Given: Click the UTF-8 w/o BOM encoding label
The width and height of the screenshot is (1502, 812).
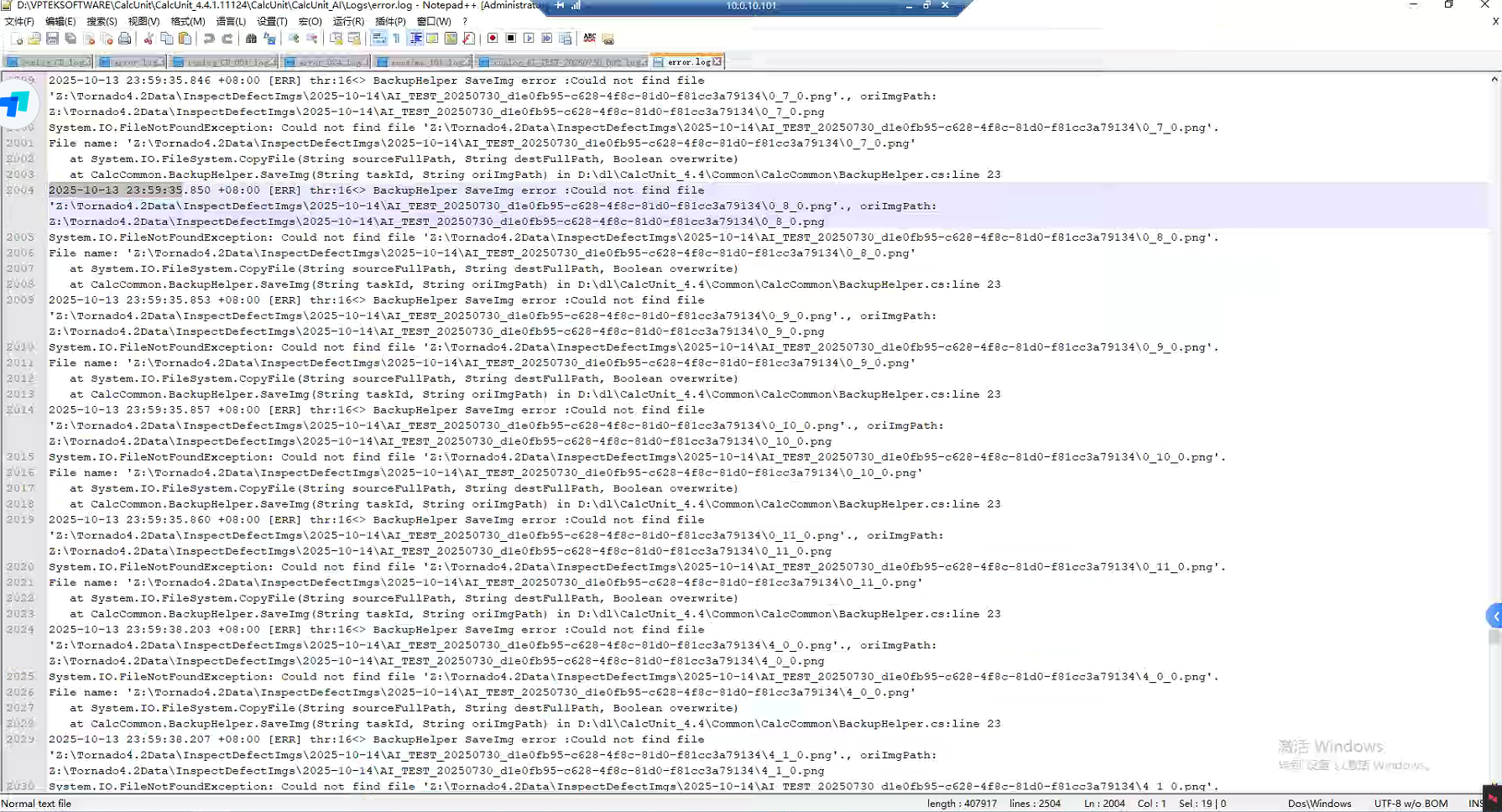Looking at the screenshot, I should pos(1411,804).
